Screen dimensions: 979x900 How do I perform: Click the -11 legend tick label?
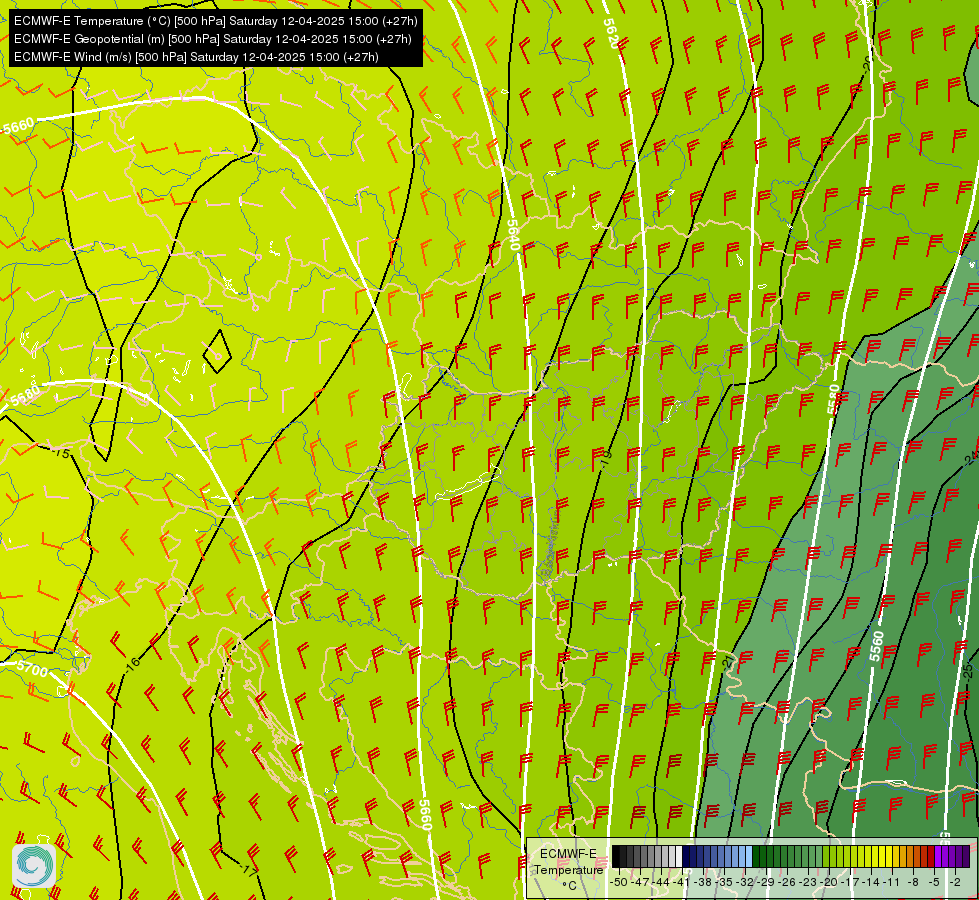point(893,882)
